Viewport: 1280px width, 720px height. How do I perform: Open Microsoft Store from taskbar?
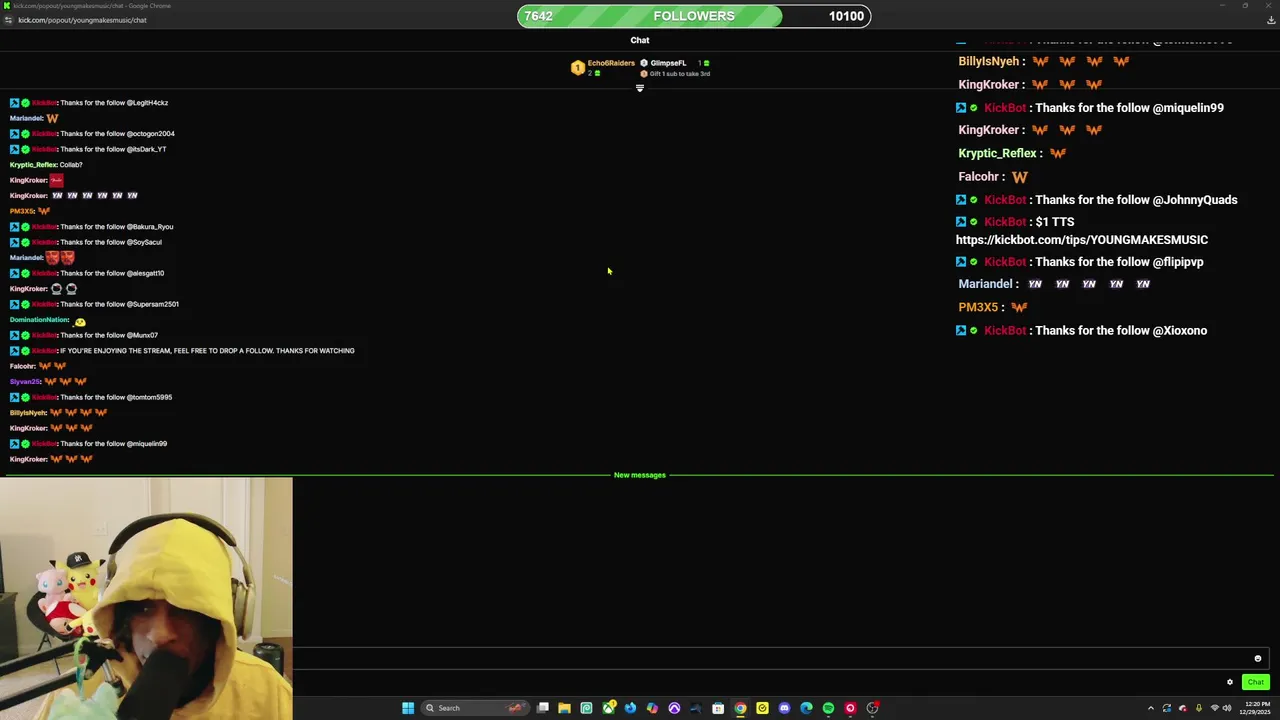[x=718, y=708]
